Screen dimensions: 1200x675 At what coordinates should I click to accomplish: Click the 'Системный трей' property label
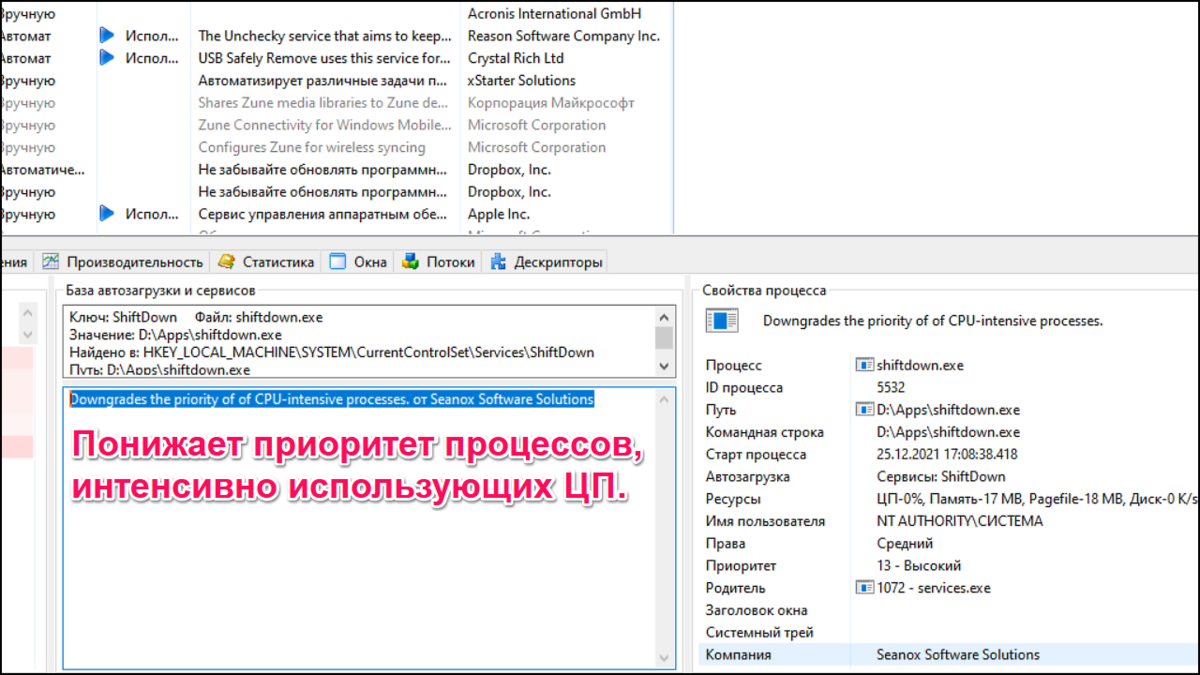pyautogui.click(x=760, y=632)
